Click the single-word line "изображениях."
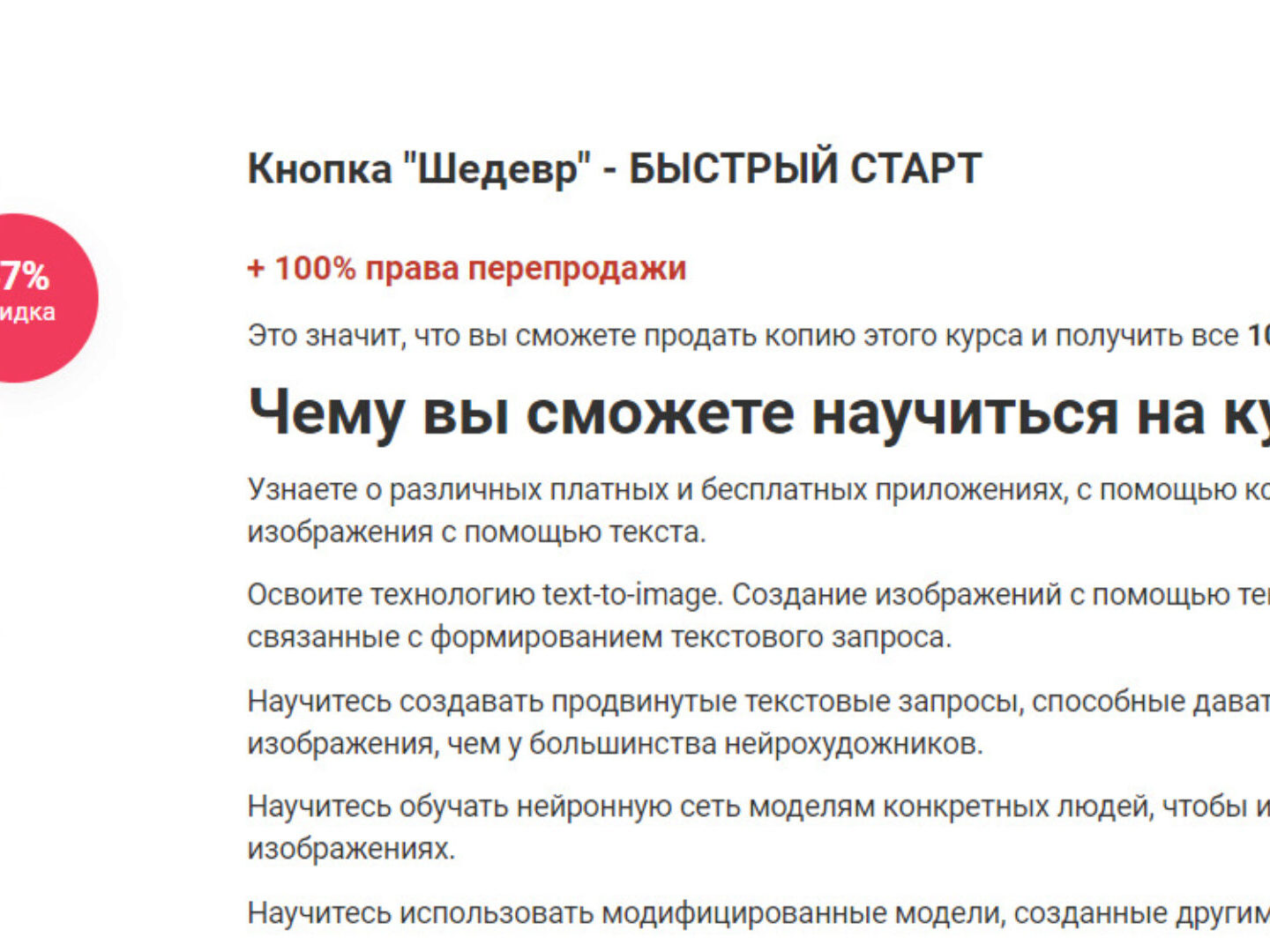The width and height of the screenshot is (1270, 952). tap(351, 850)
